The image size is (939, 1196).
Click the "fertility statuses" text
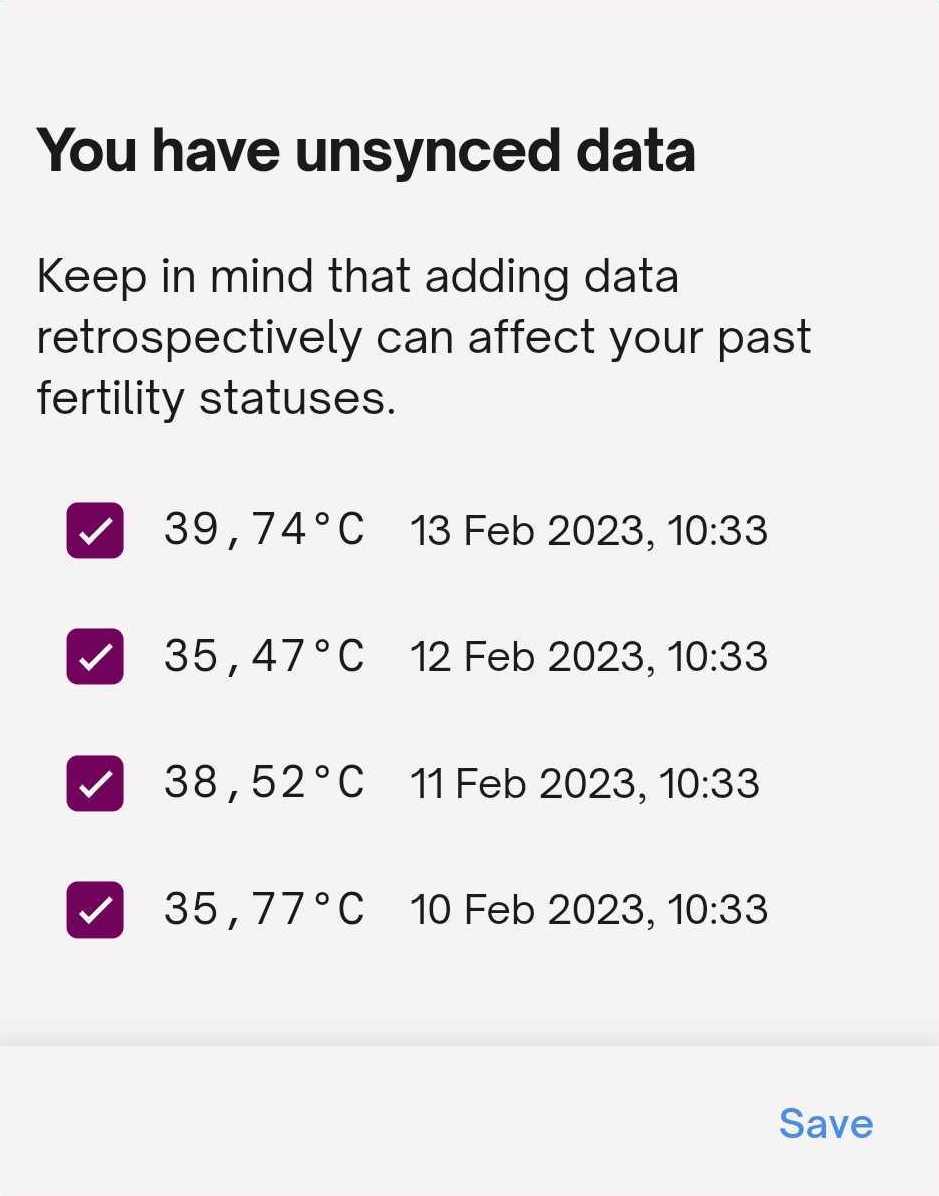pos(215,399)
